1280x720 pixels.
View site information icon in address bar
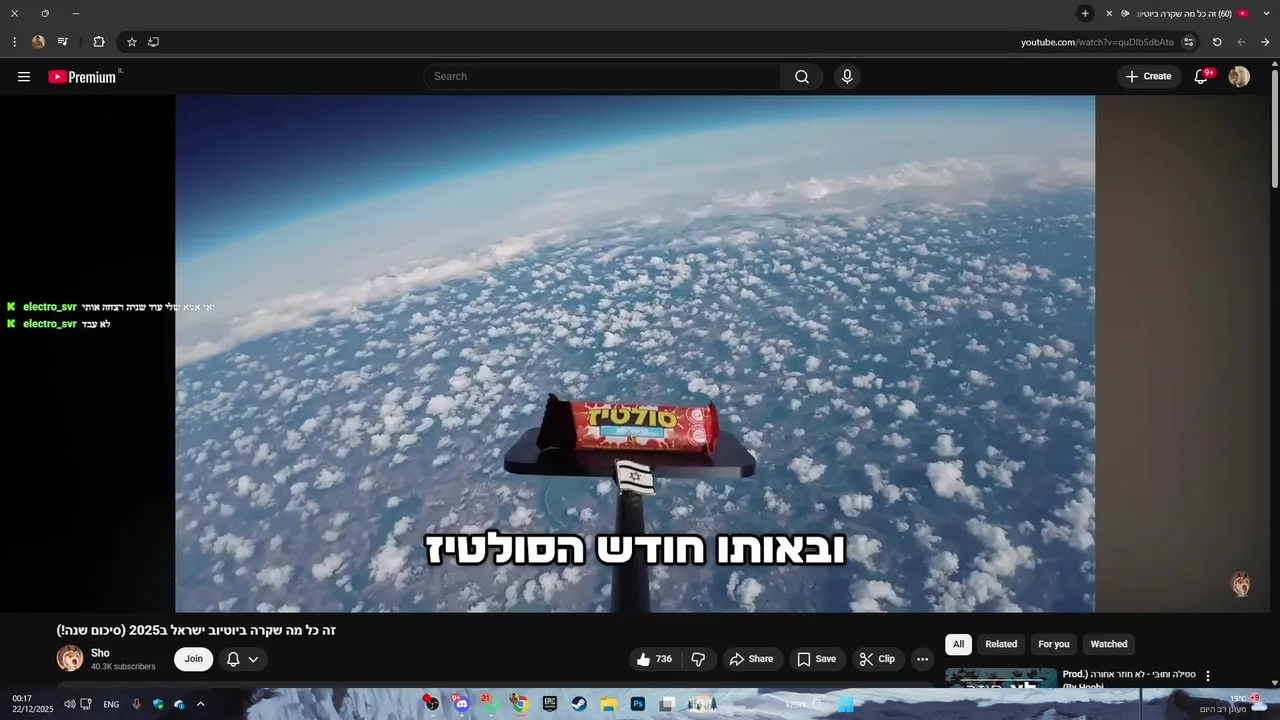click(1188, 42)
